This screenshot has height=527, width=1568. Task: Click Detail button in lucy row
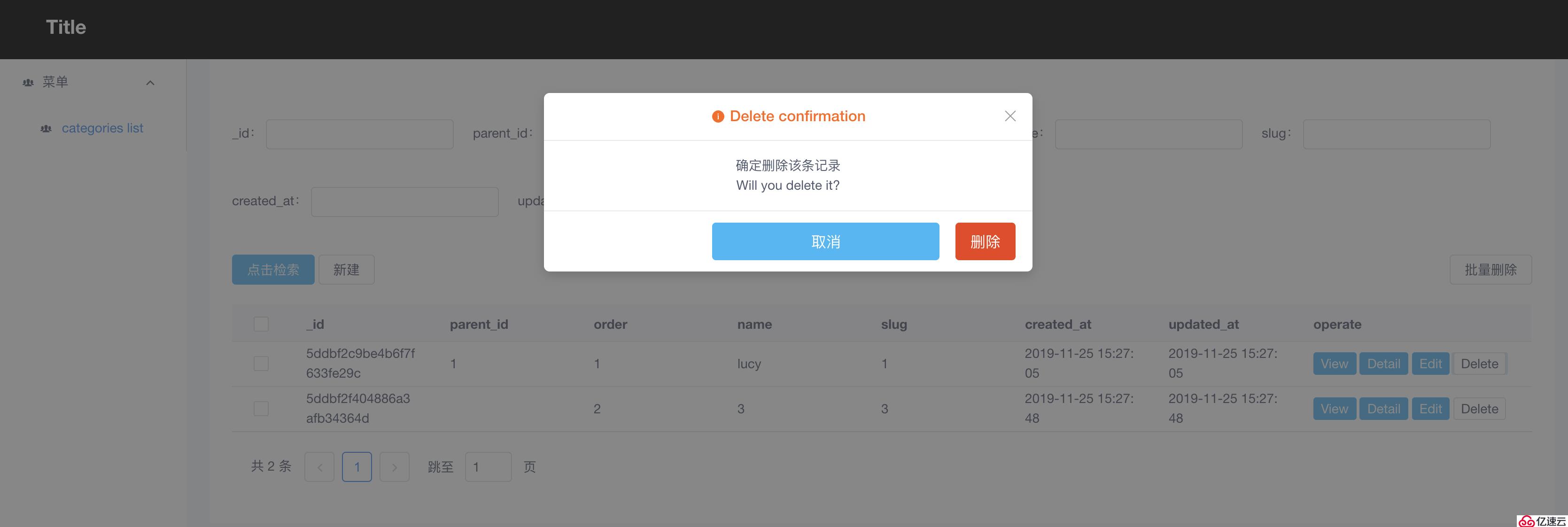click(x=1383, y=364)
